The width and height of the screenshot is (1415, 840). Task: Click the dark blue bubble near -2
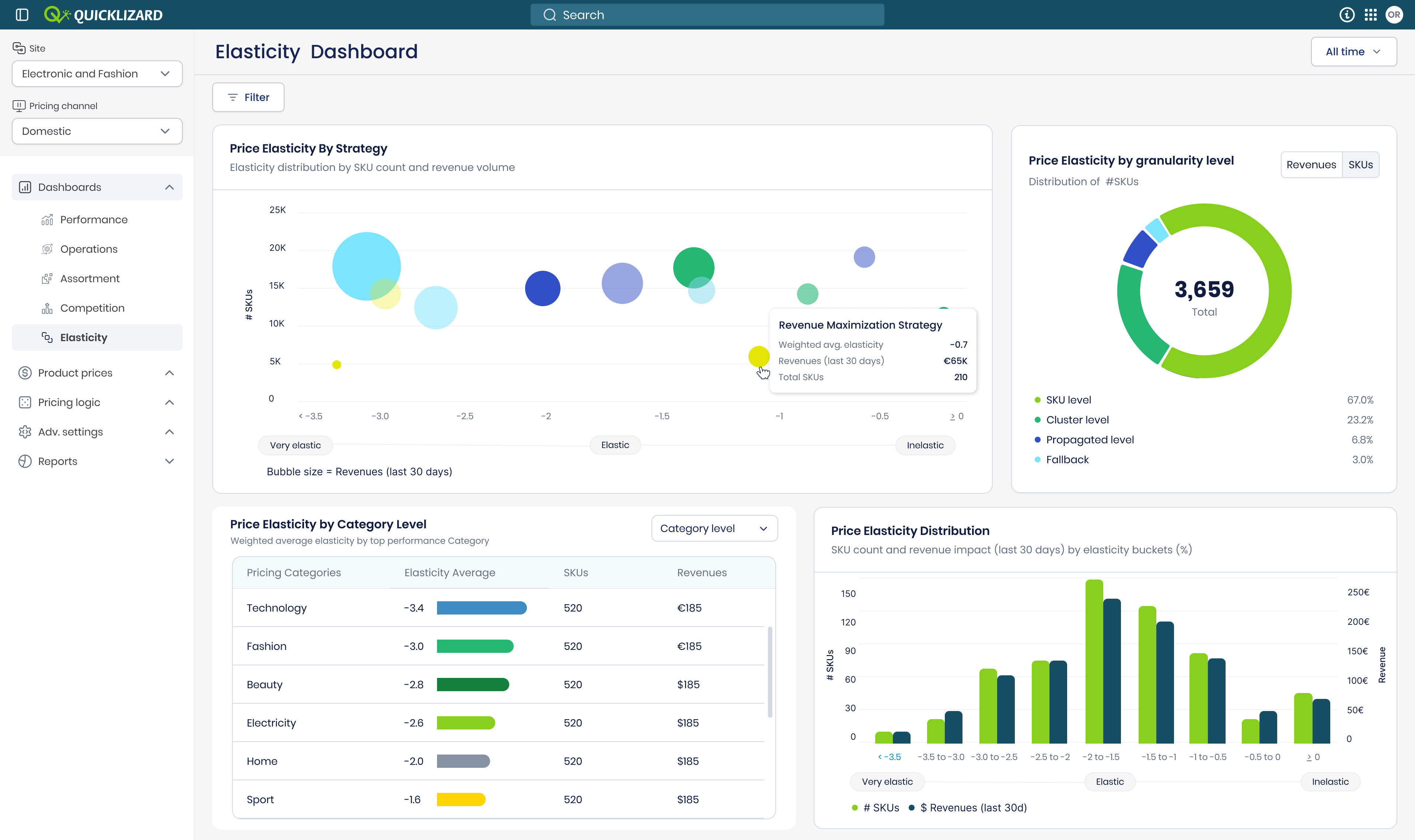(x=542, y=288)
